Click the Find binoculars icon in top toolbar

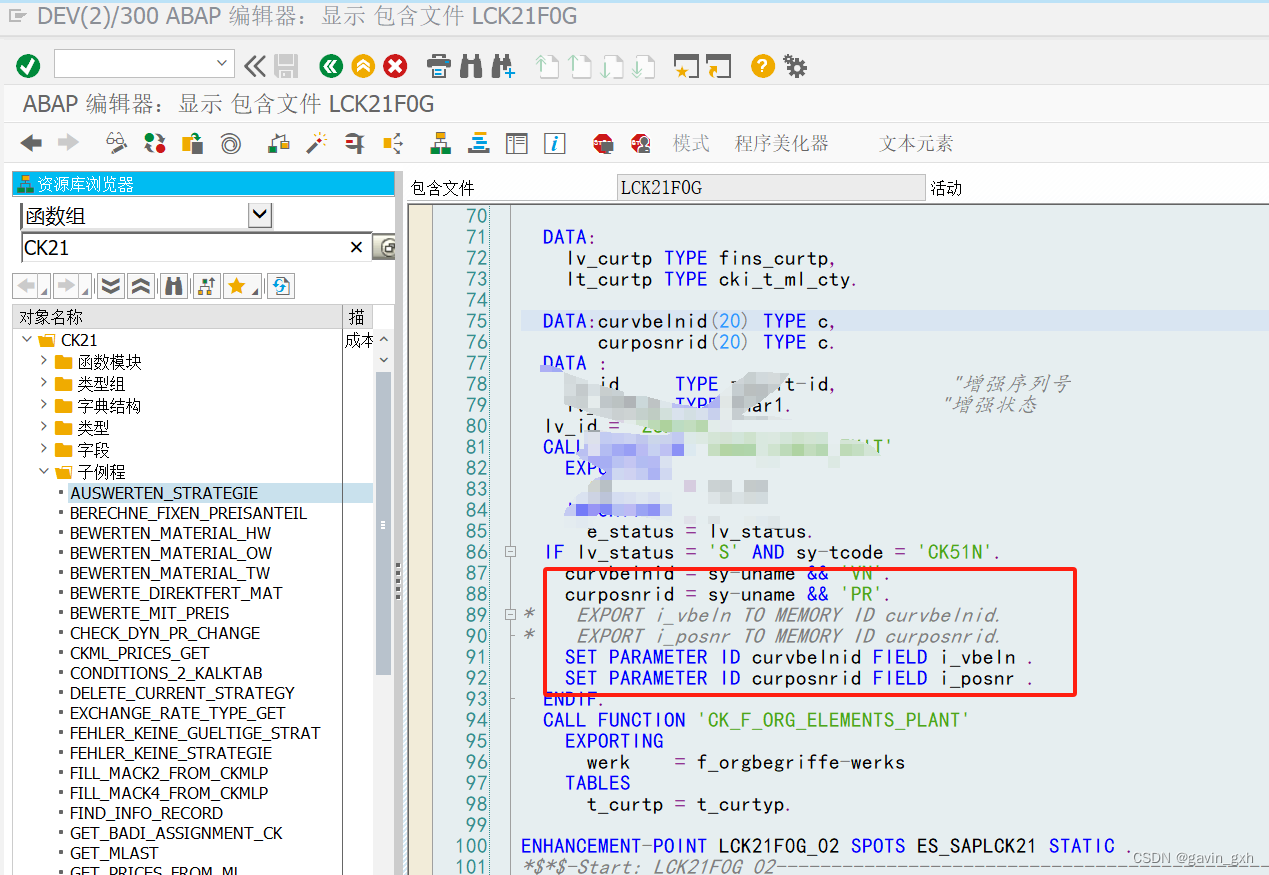click(x=470, y=66)
